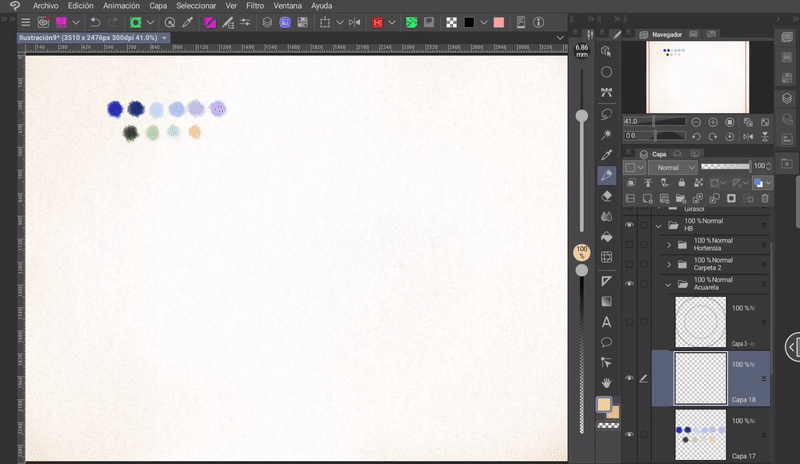Click the main foreground color swatch
This screenshot has width=800, height=464.
pyautogui.click(x=604, y=404)
